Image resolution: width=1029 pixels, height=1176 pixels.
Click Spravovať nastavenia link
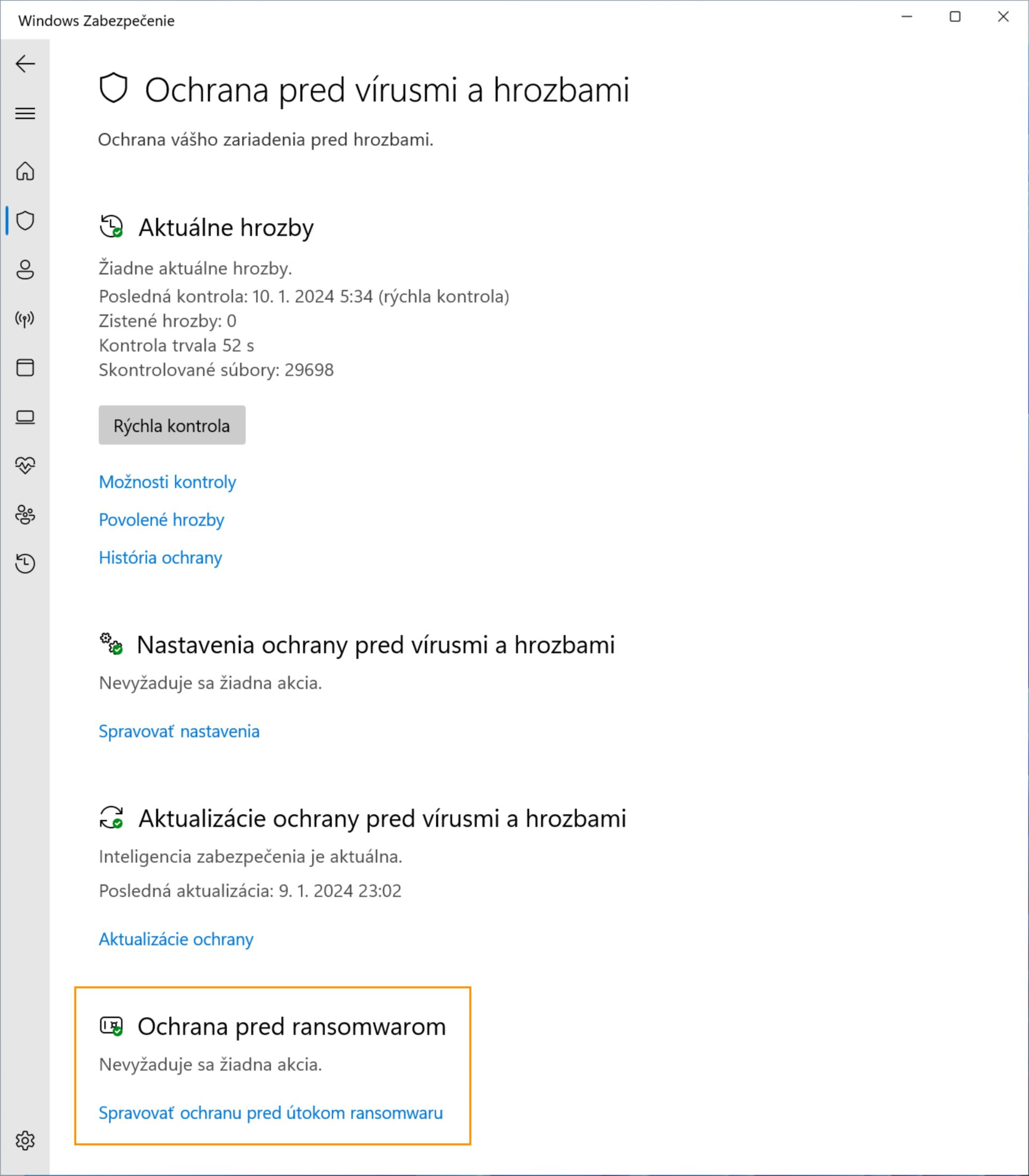[x=179, y=731]
